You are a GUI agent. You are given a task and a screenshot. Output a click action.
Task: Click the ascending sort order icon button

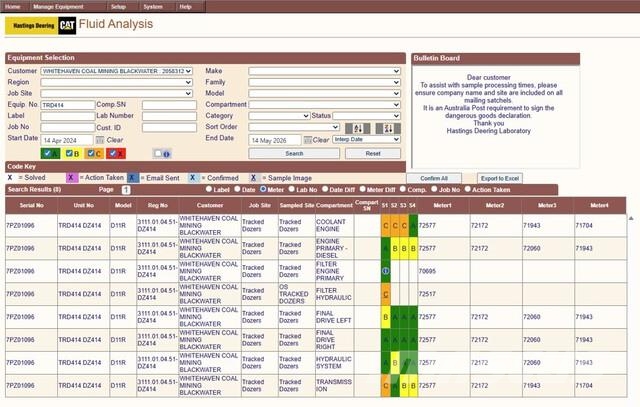(358, 129)
